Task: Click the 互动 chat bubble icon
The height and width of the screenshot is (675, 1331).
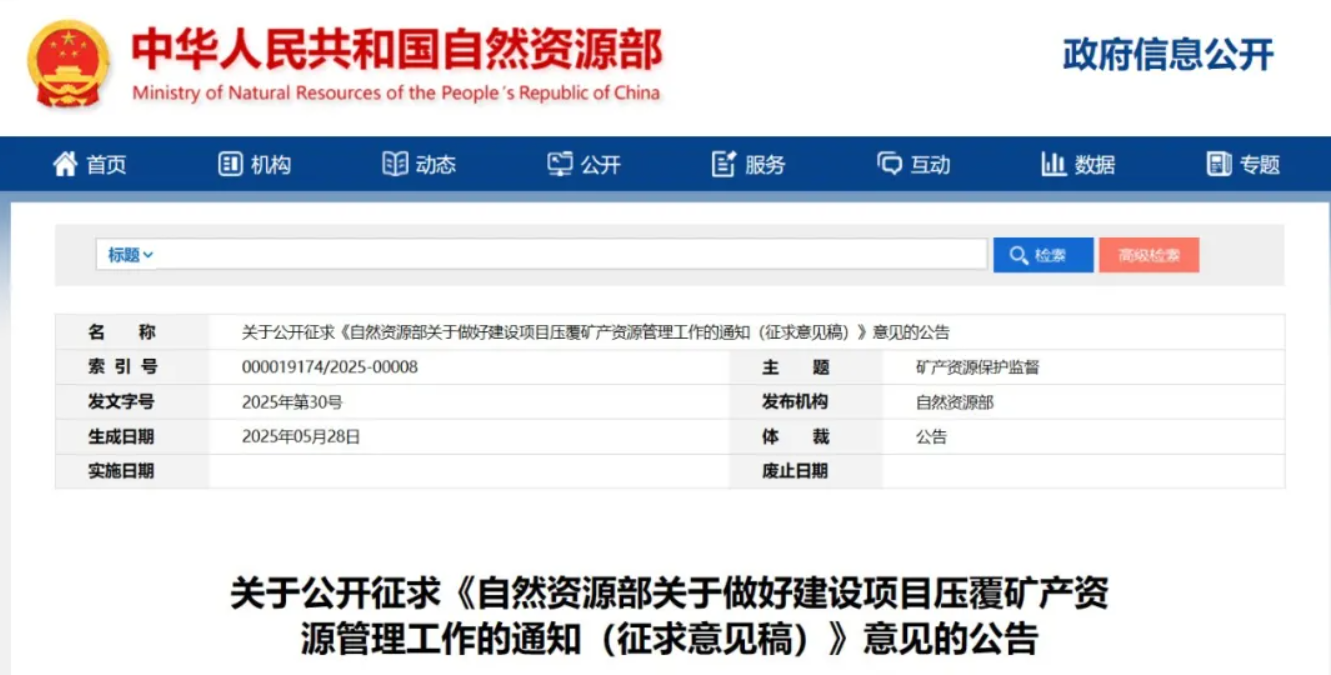Action: click(889, 164)
